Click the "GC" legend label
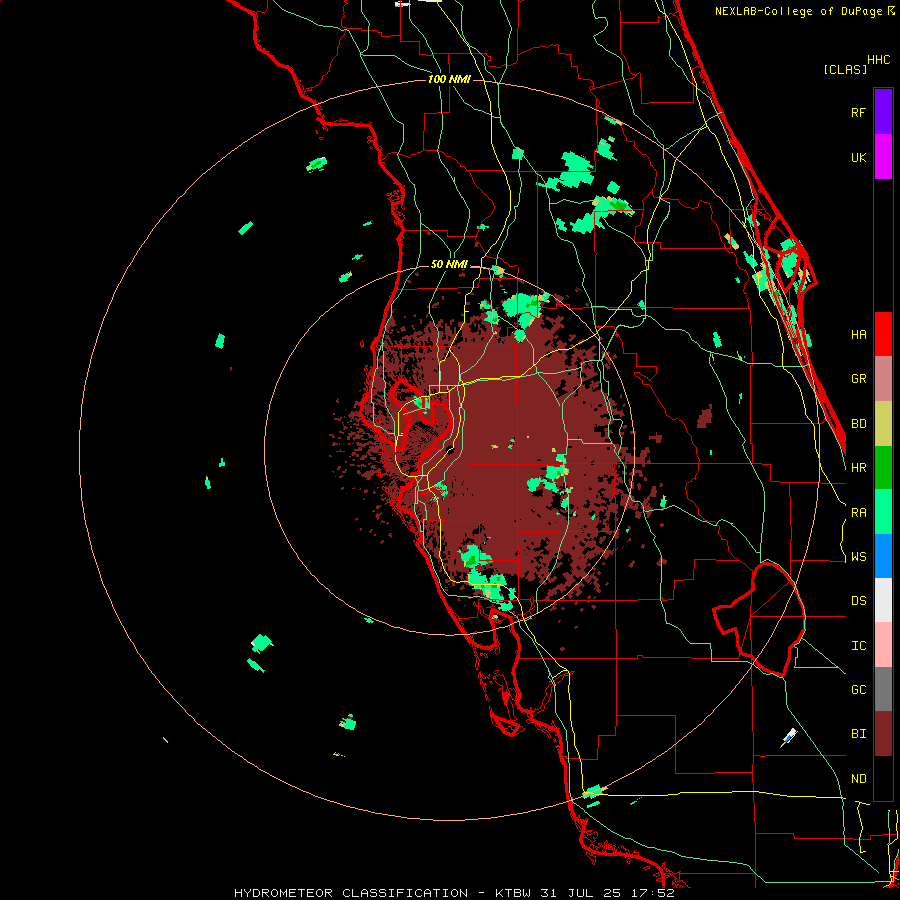 tap(858, 690)
